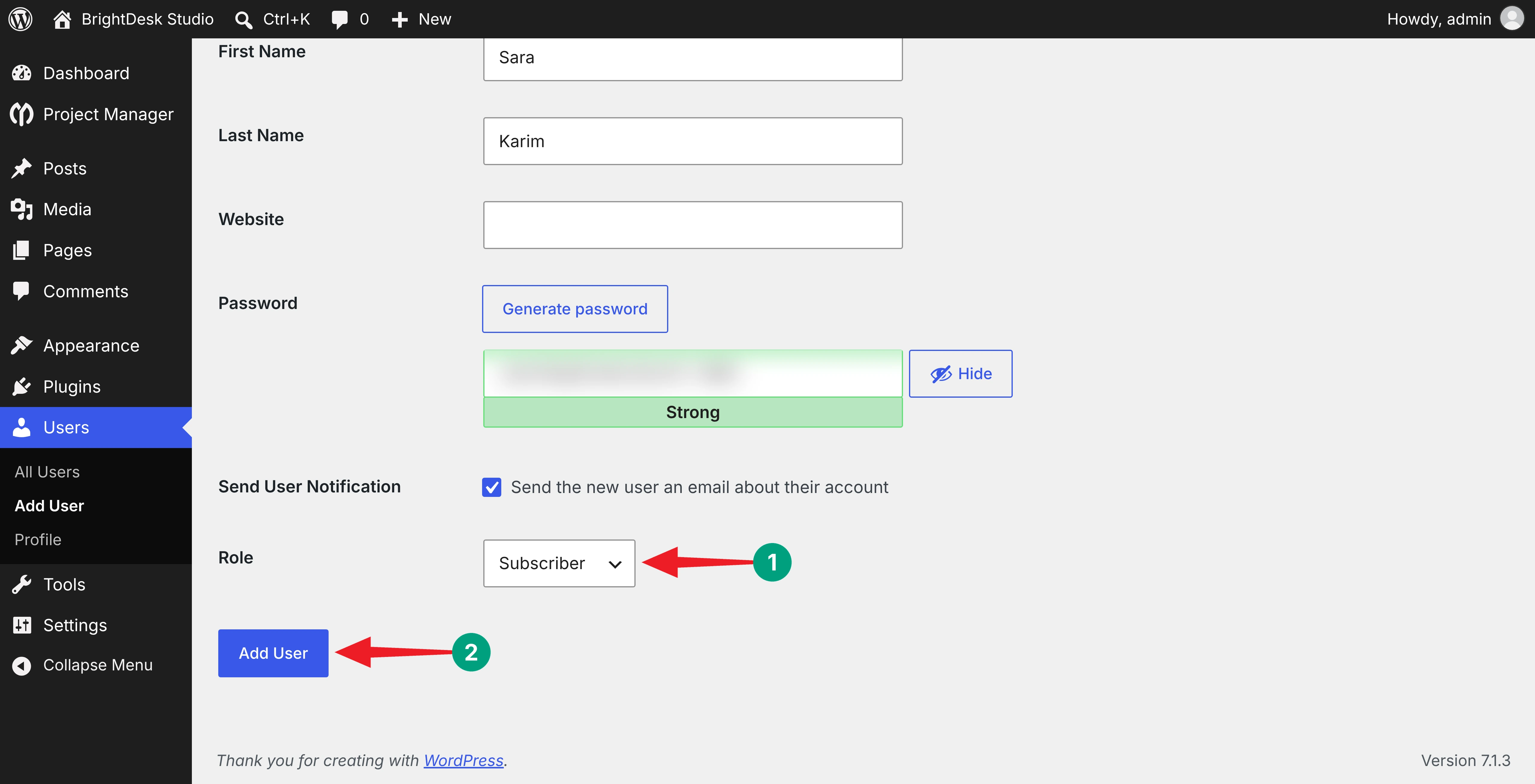This screenshot has width=1535, height=784.
Task: Click the Send the new user an email label
Action: coord(699,487)
